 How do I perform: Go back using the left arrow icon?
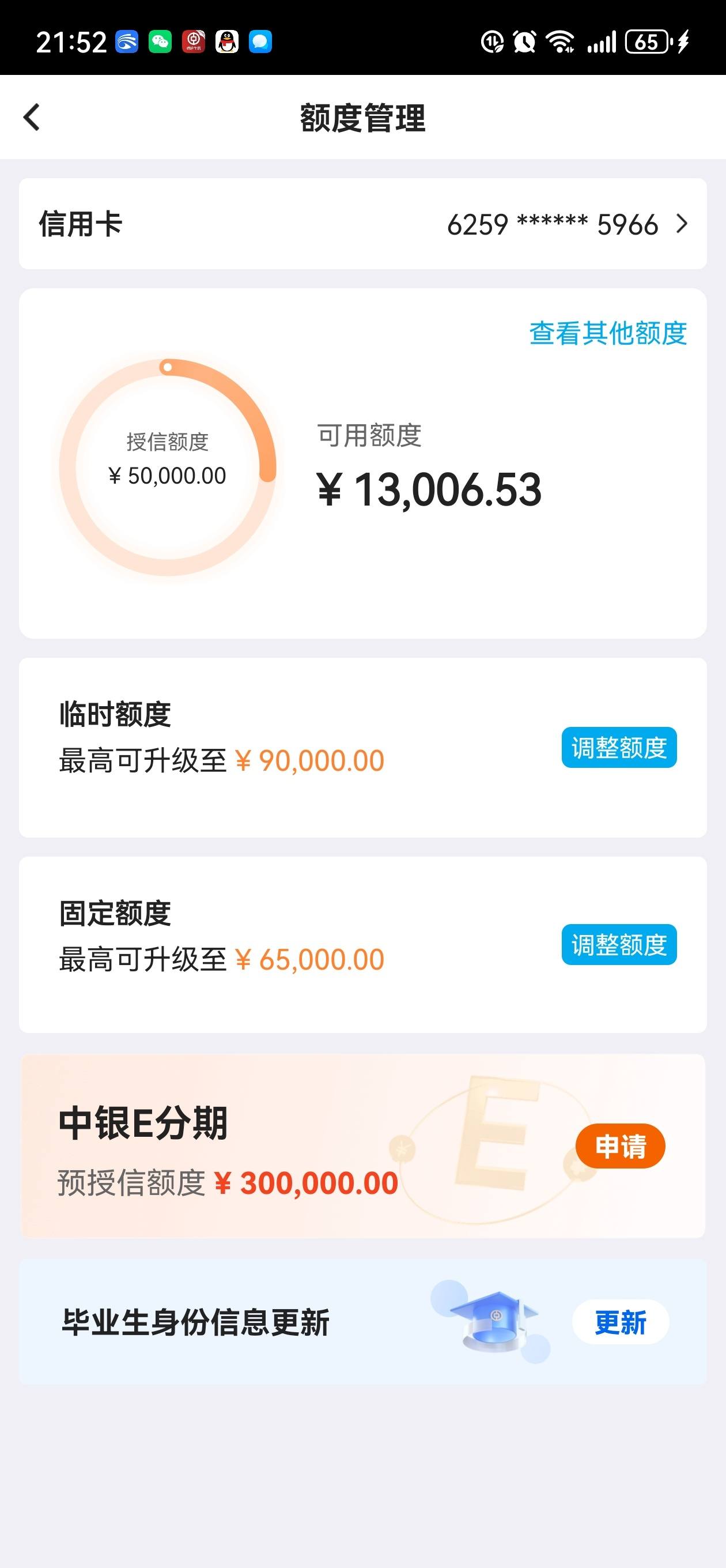click(32, 117)
